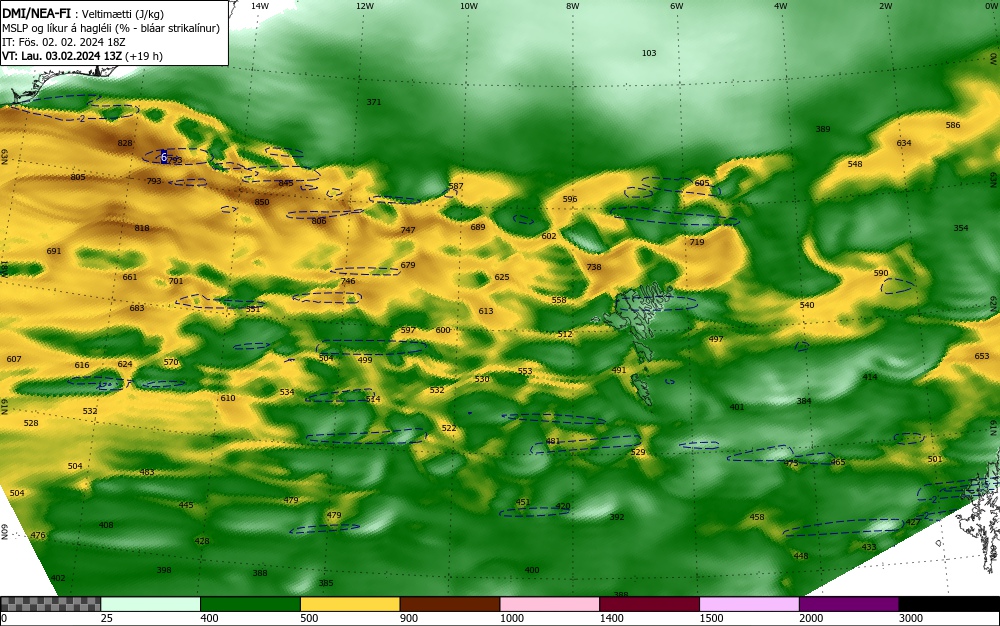Viewport: 1000px width, 626px height.
Task: Click the 6W longitude label
Action: pyautogui.click(x=676, y=6)
